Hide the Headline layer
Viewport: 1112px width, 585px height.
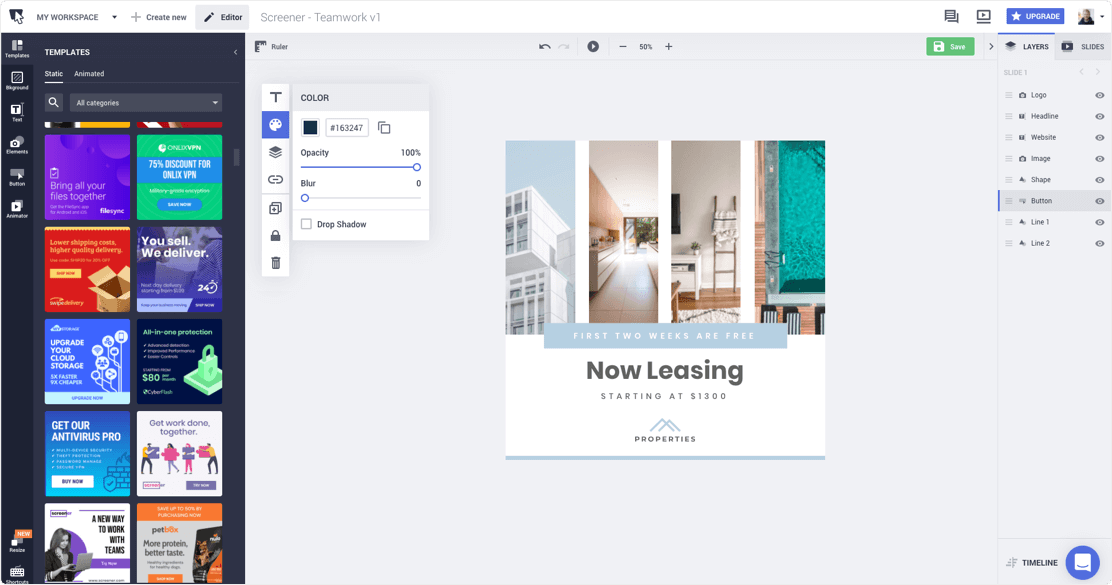pyautogui.click(x=1099, y=116)
